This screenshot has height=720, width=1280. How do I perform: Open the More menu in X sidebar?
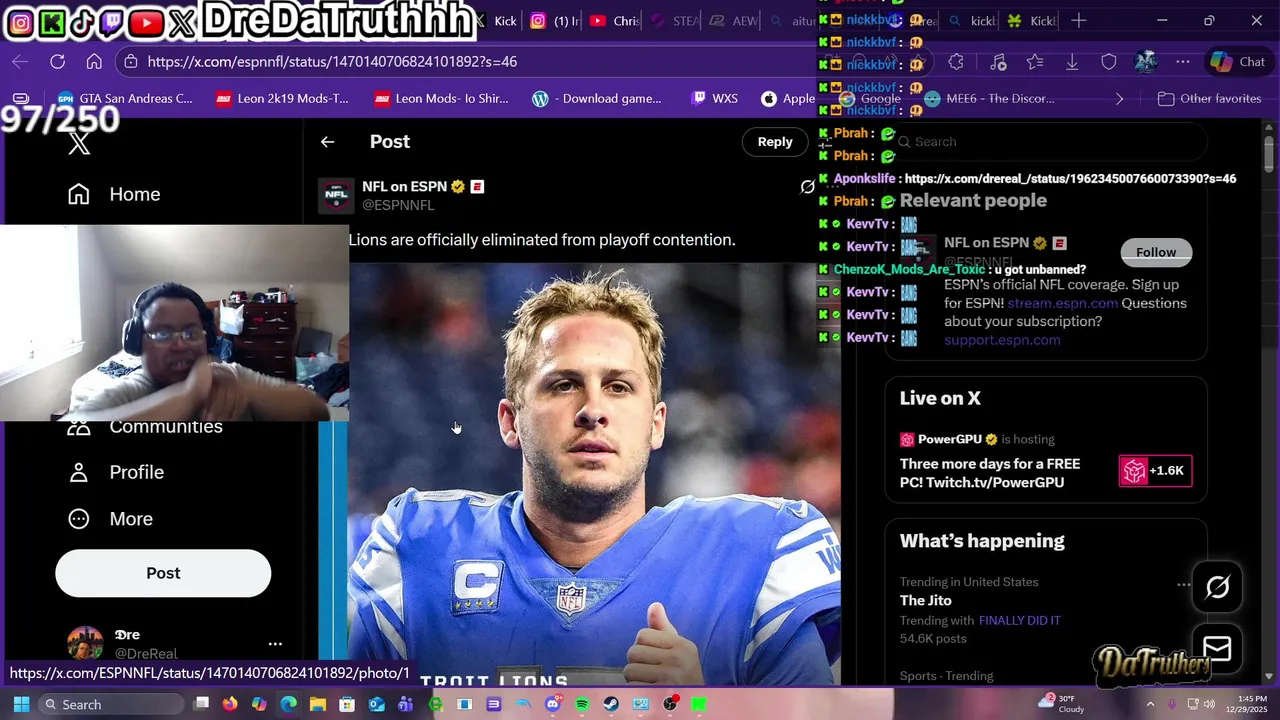(110, 519)
